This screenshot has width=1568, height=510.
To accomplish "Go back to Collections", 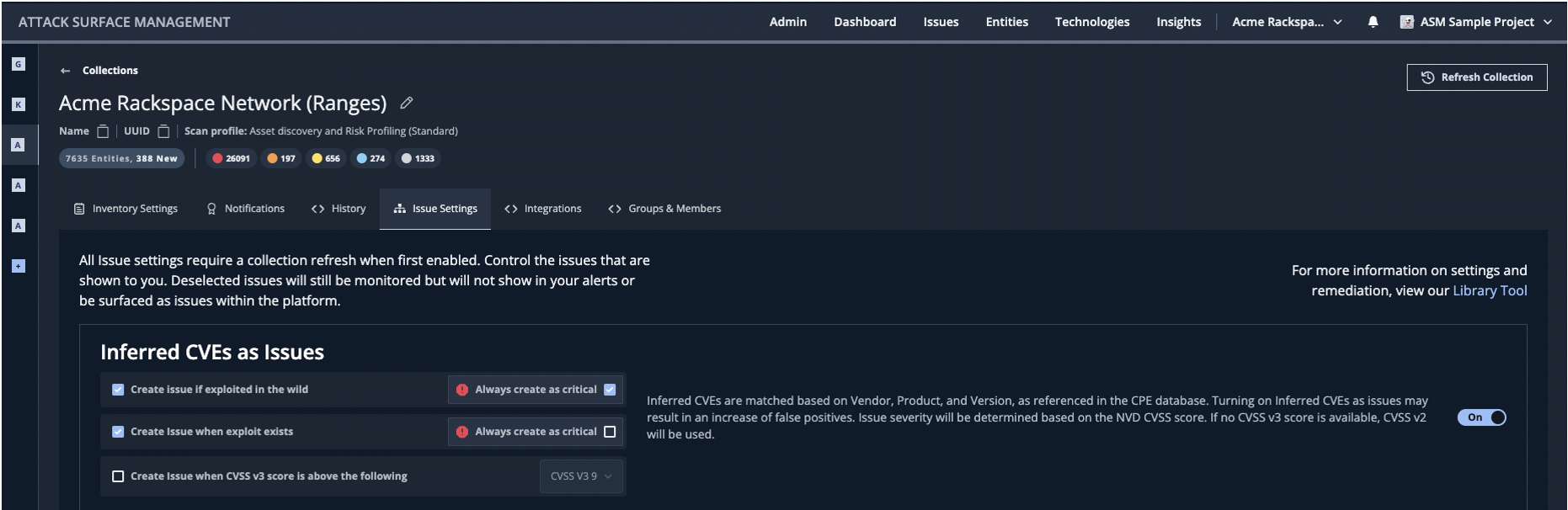I will (x=110, y=71).
